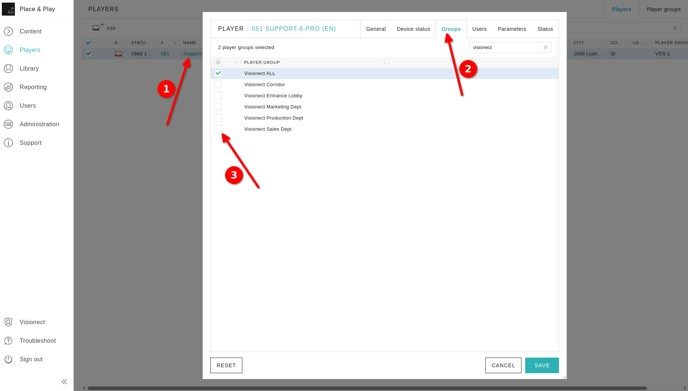Toggle the select-all player groups checkbox
The width and height of the screenshot is (688, 391).
[x=218, y=62]
